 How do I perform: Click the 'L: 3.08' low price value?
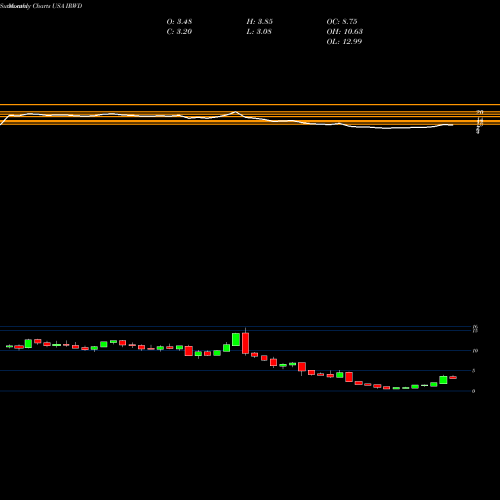point(259,32)
